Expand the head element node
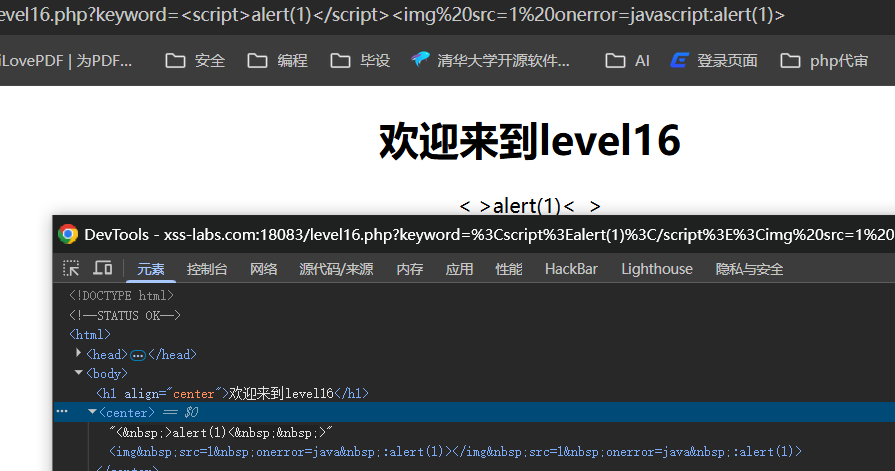The width and height of the screenshot is (895, 471). [78, 353]
